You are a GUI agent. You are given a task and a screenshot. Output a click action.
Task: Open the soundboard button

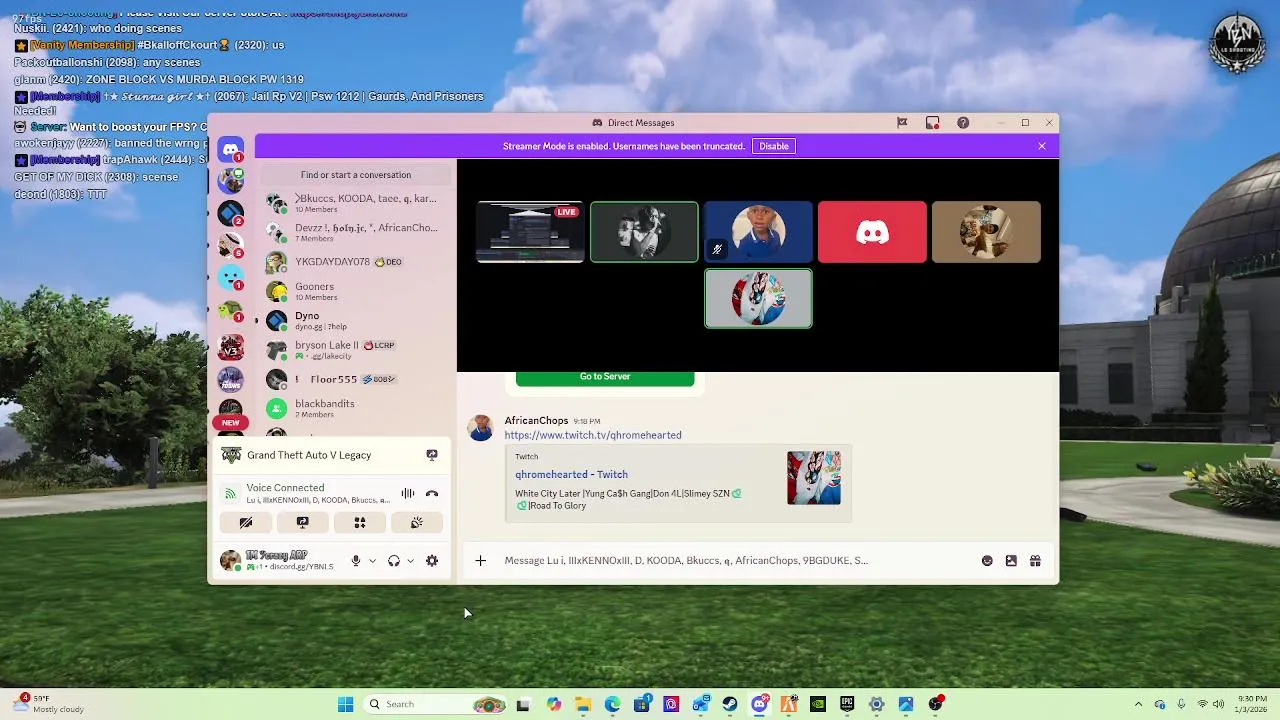417,523
